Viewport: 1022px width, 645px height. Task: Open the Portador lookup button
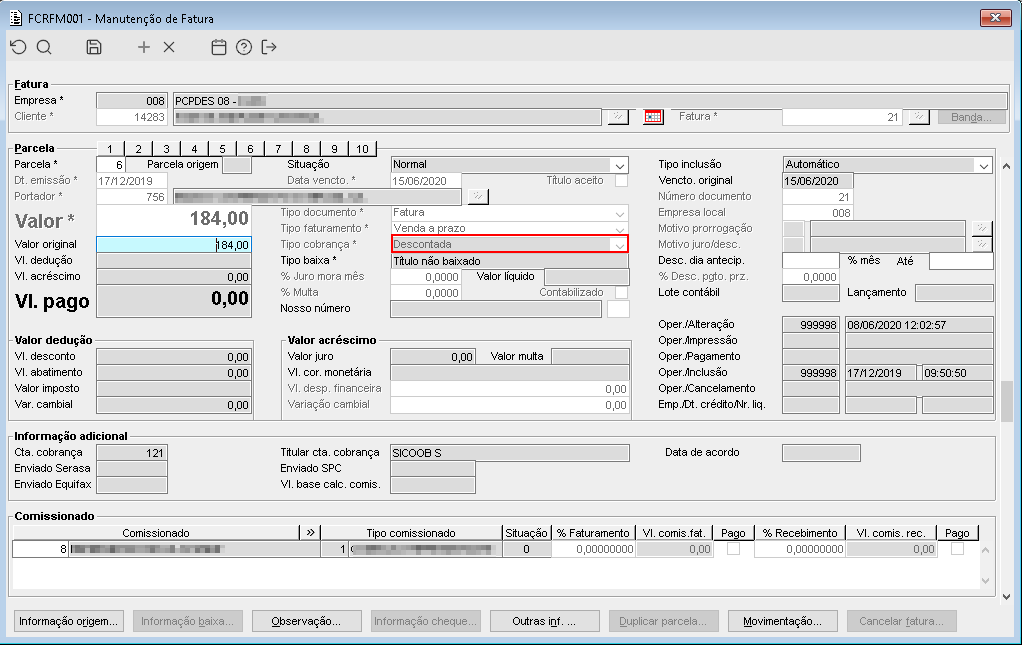478,197
